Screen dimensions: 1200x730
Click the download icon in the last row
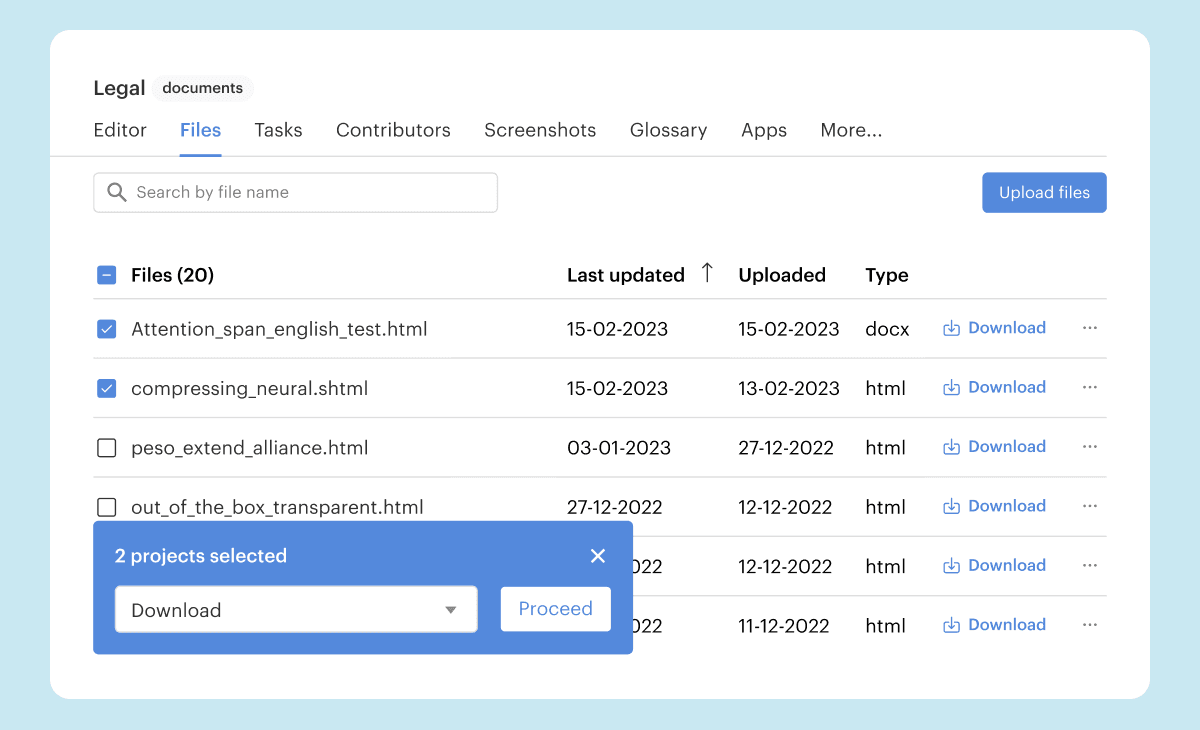point(952,625)
